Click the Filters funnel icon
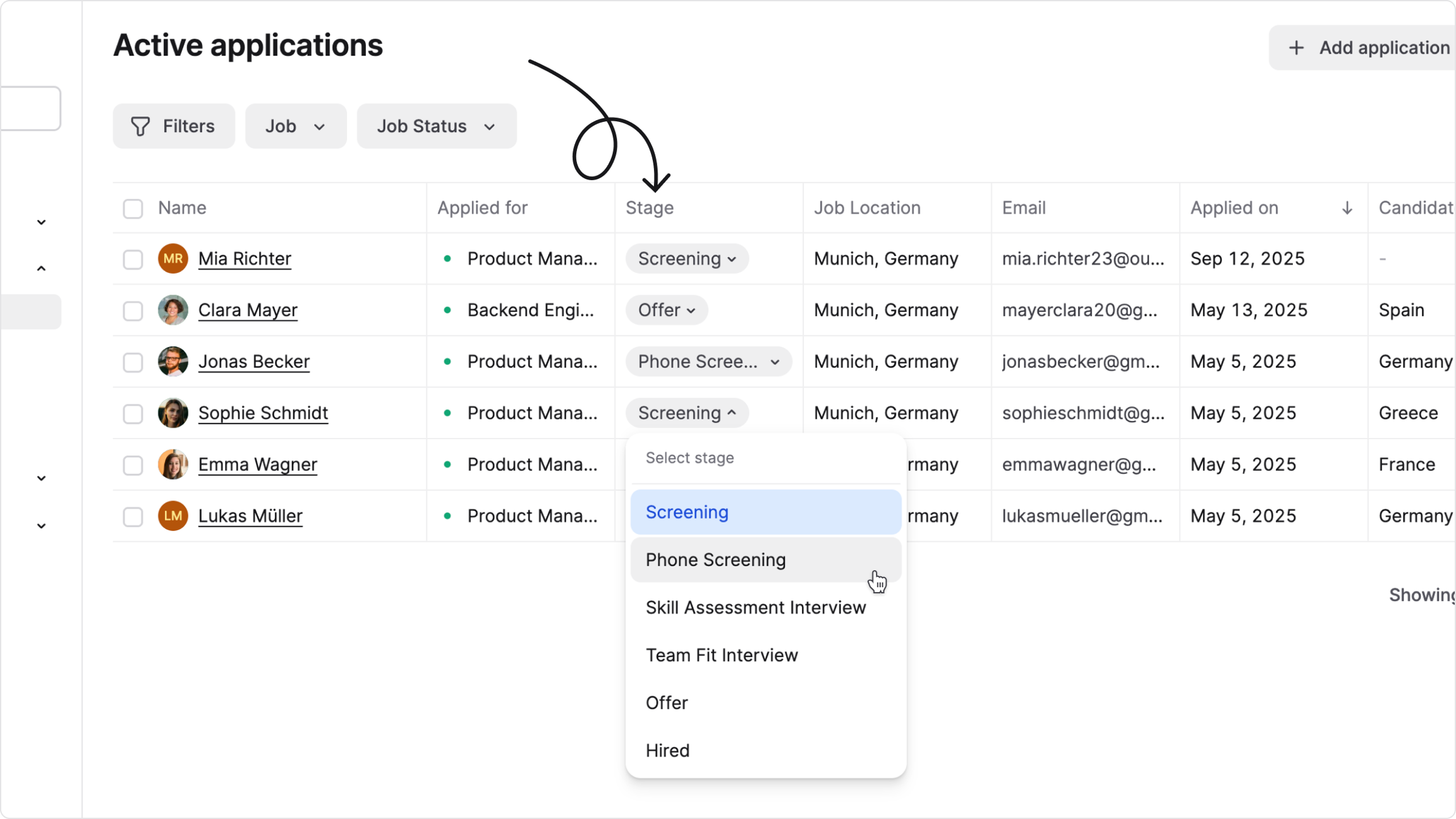 coord(140,126)
